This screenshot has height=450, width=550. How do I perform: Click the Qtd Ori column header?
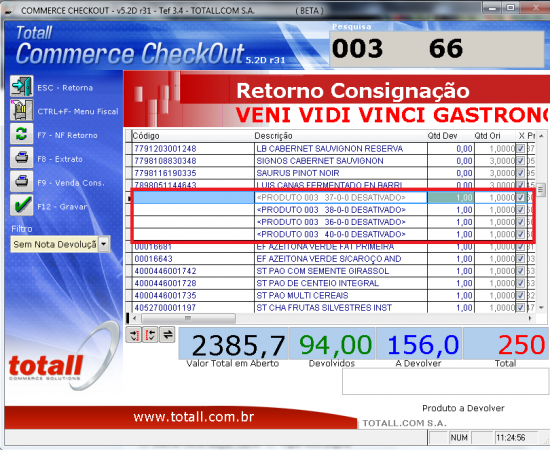(495, 136)
